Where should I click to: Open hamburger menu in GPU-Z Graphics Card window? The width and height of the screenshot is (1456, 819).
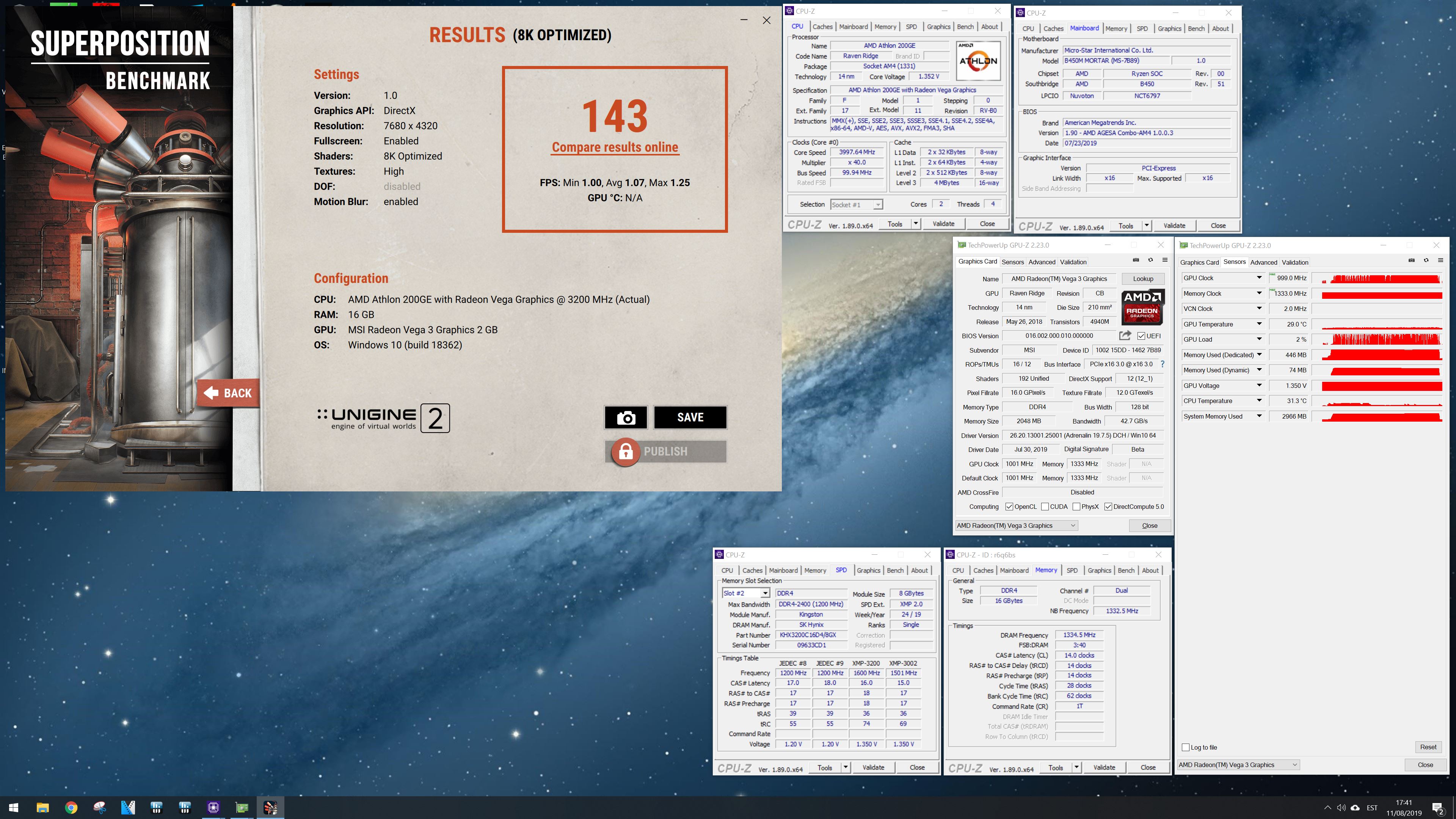[x=1165, y=260]
